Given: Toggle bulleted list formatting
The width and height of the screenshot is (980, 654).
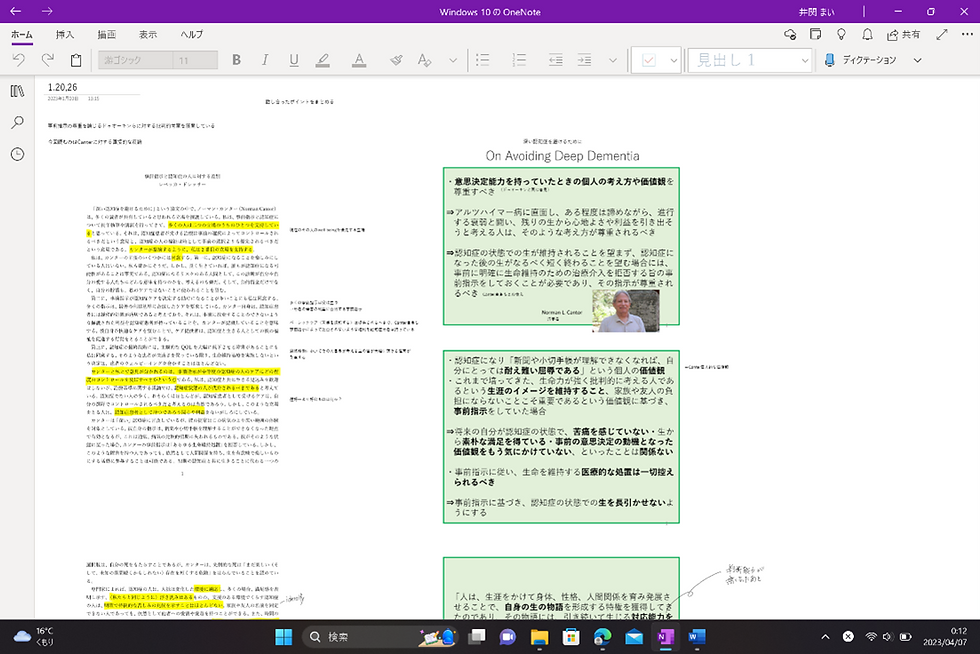Looking at the screenshot, I should pyautogui.click(x=483, y=60).
